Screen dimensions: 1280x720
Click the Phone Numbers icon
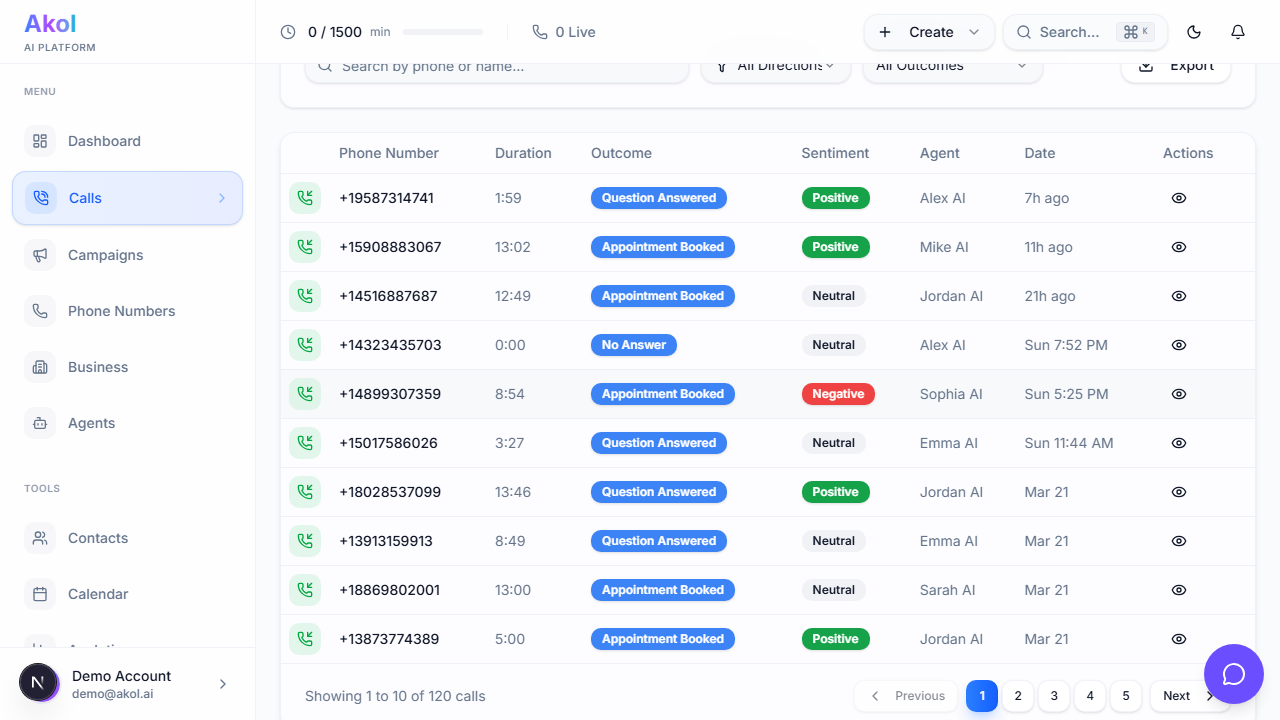[x=40, y=311]
